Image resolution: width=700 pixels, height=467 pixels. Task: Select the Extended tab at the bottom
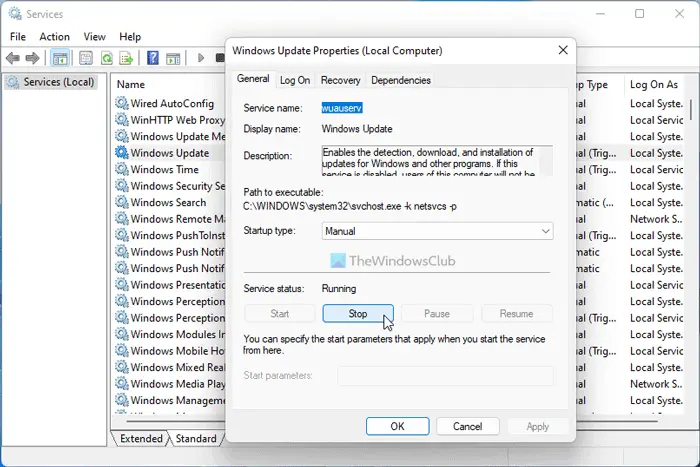[141, 438]
